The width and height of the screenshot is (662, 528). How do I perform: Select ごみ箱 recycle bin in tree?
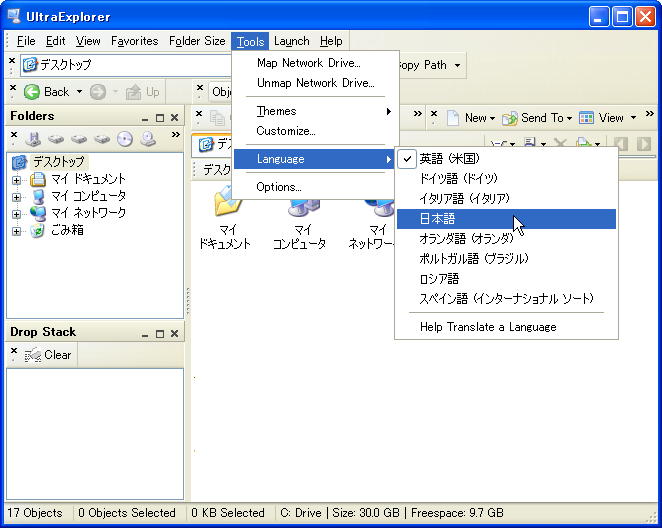click(67, 230)
